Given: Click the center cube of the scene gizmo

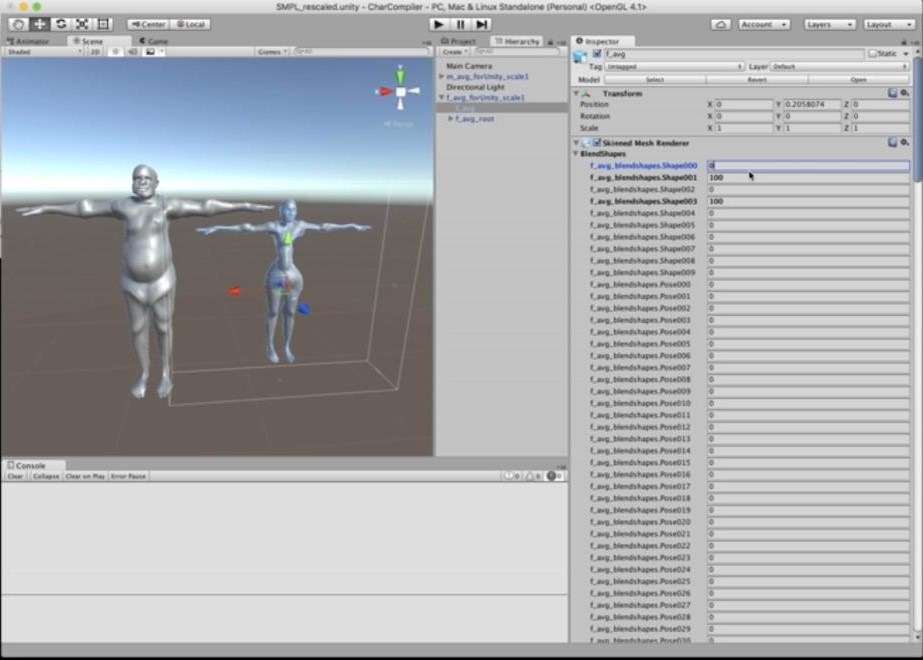Looking at the screenshot, I should tap(401, 92).
